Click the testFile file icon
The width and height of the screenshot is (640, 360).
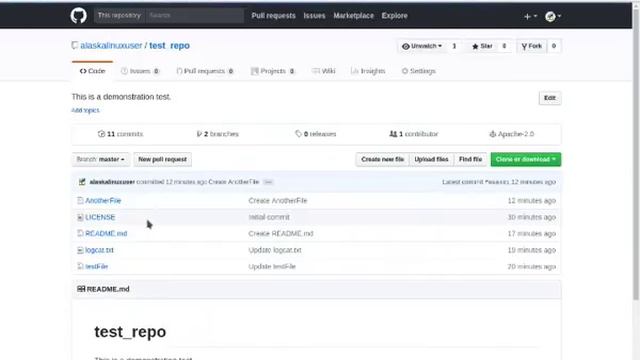click(x=80, y=267)
